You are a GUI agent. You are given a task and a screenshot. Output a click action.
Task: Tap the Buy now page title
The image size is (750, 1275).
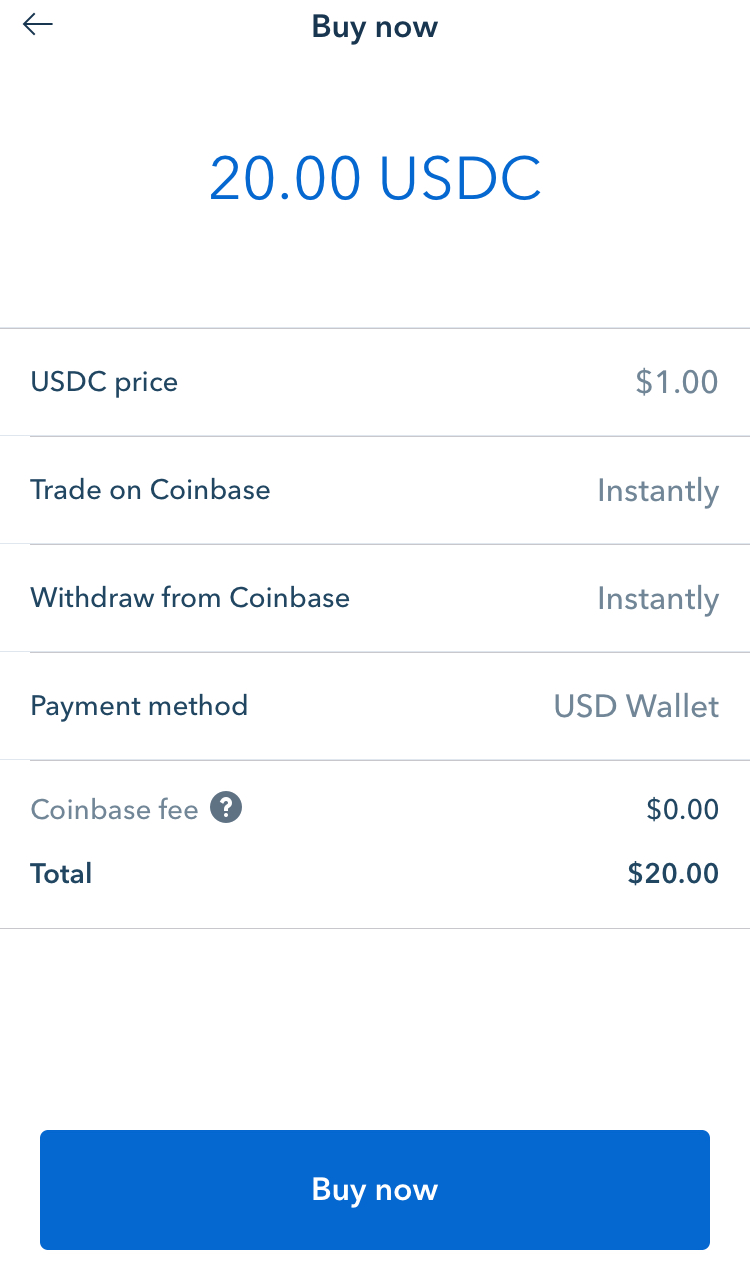click(375, 27)
